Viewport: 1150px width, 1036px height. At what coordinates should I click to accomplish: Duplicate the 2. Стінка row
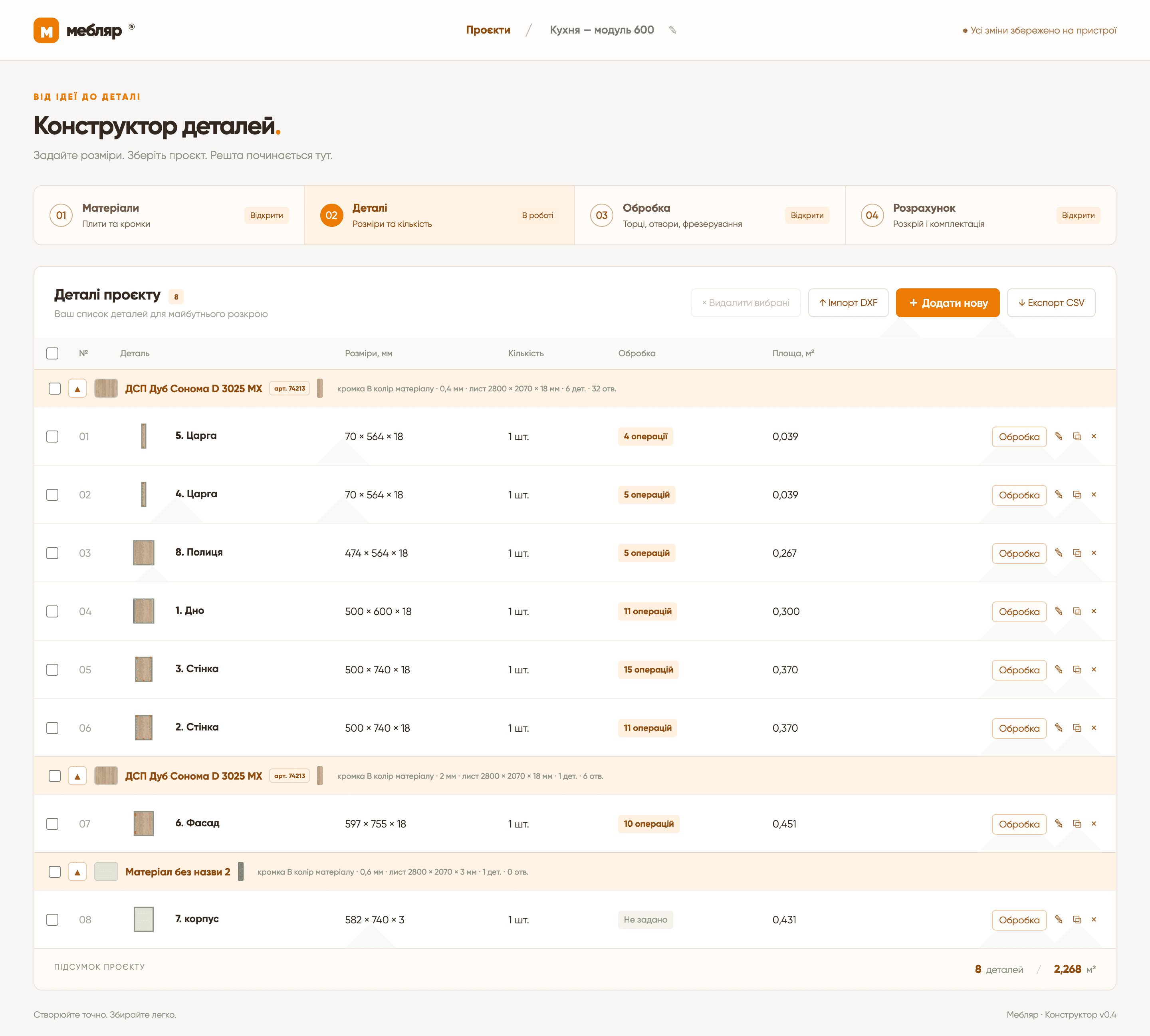[x=1077, y=728]
